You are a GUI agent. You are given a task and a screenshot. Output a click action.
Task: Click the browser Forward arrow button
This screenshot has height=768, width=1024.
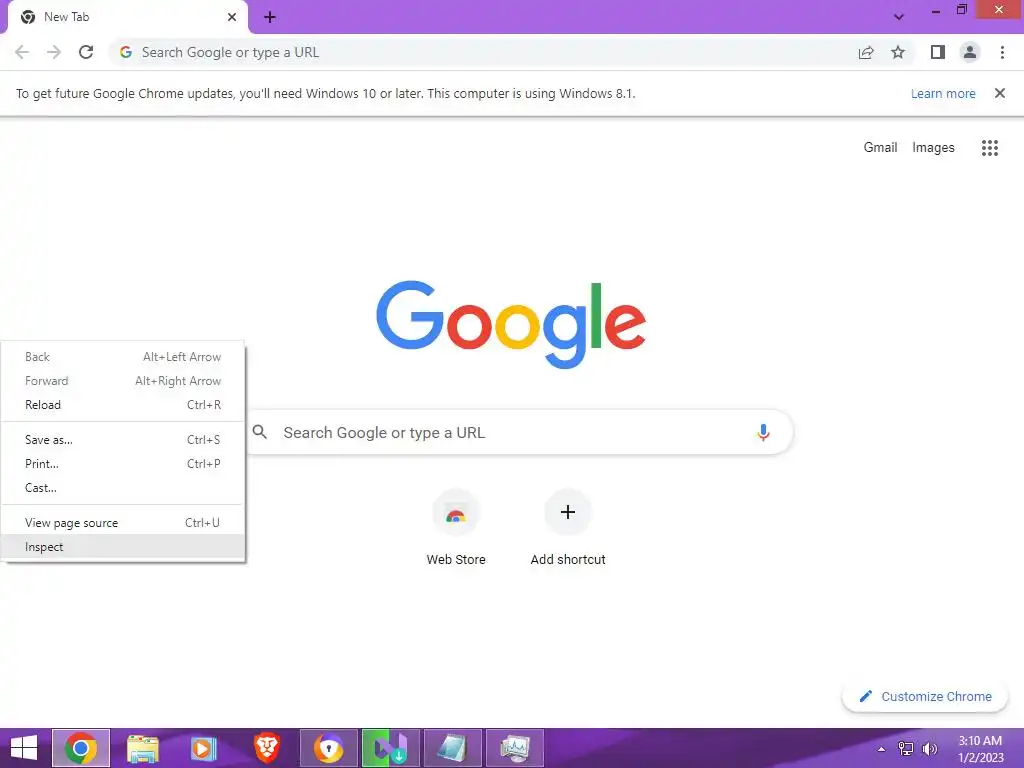pos(54,52)
